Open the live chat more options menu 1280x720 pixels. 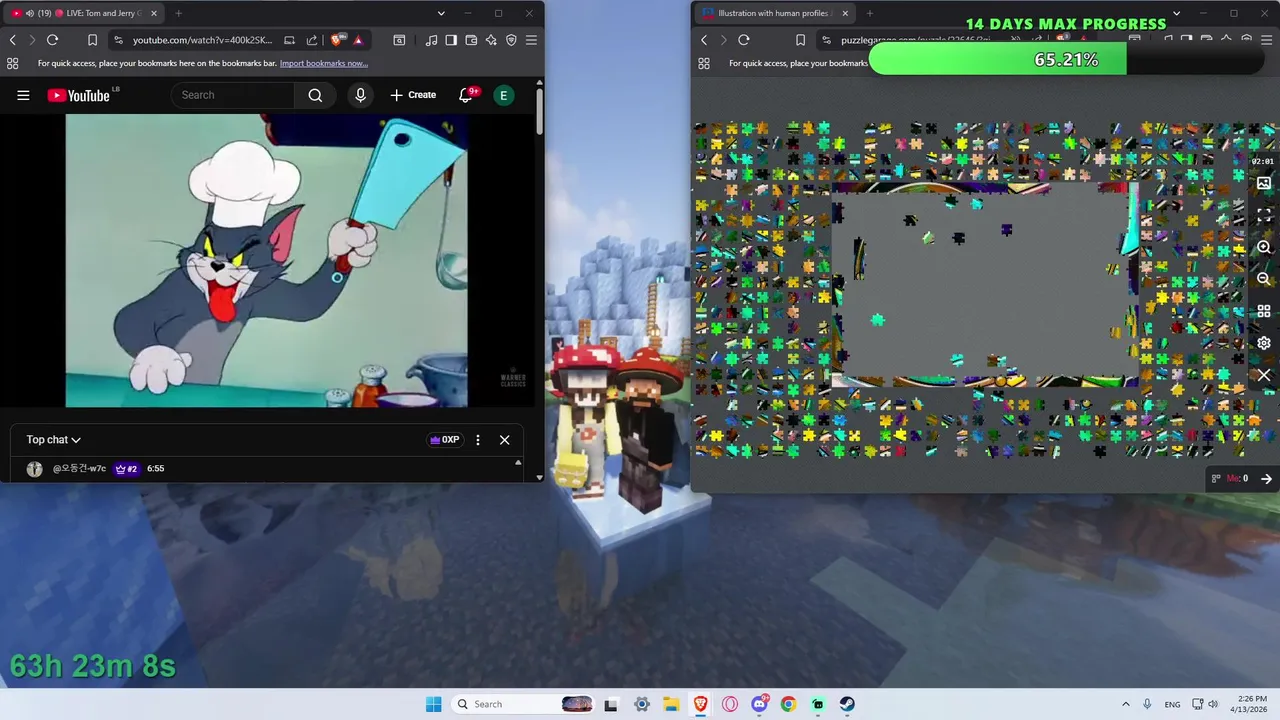tap(478, 440)
